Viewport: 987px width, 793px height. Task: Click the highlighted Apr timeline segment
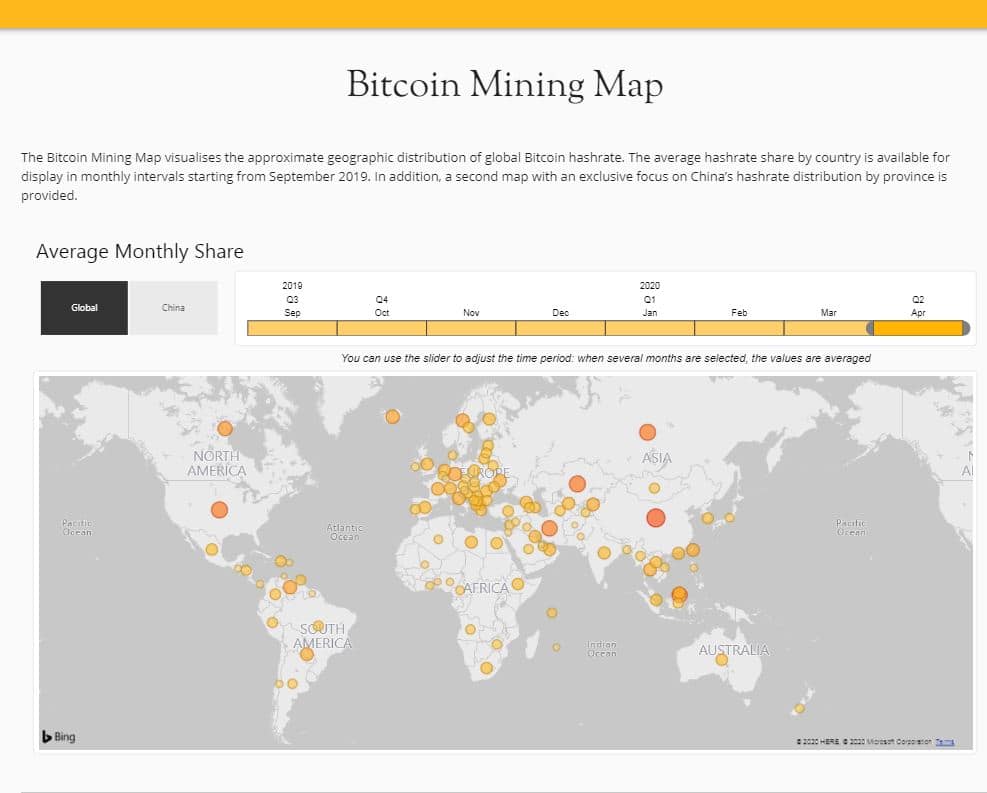click(x=918, y=328)
